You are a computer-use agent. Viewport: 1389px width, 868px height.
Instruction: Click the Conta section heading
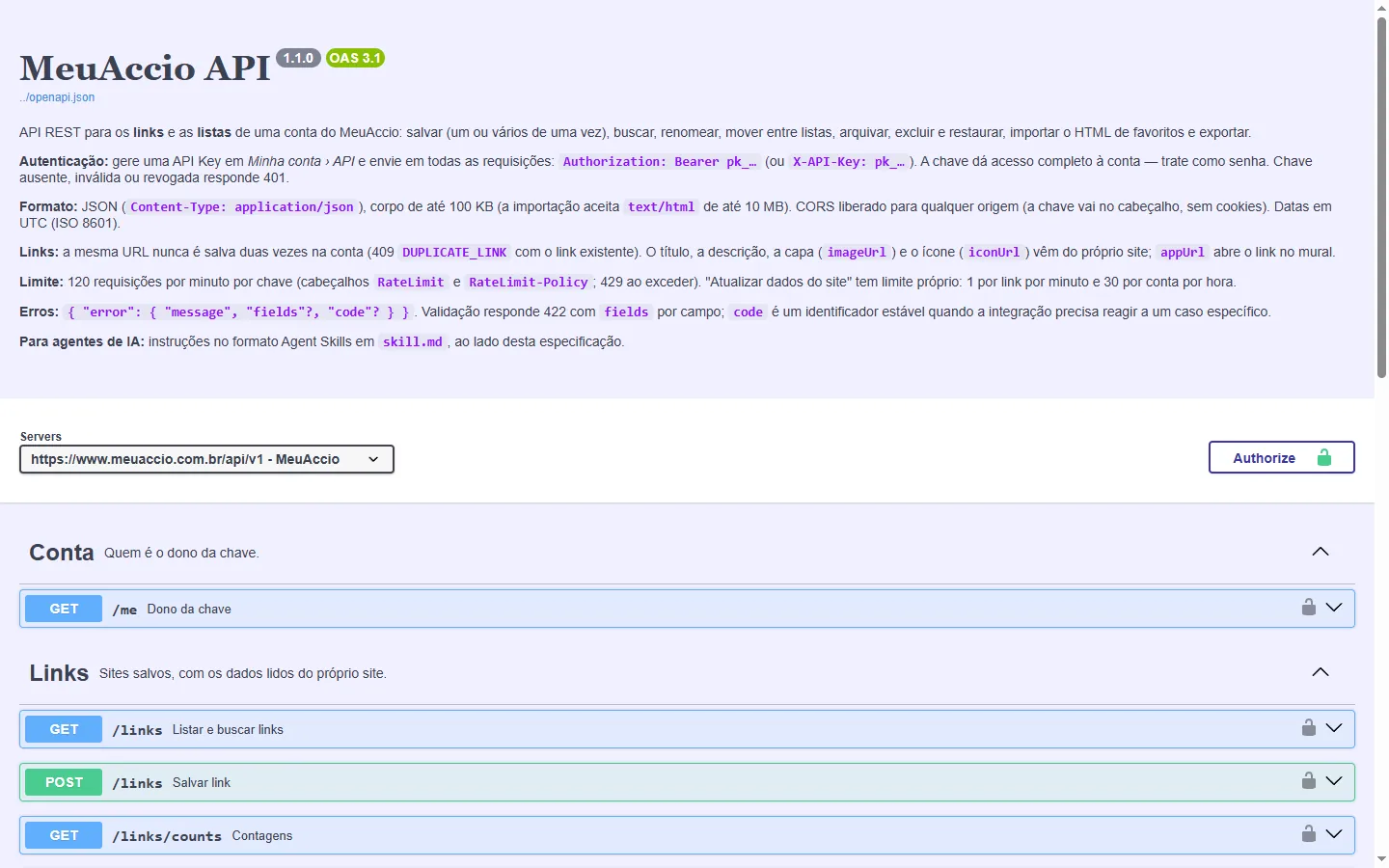point(62,553)
